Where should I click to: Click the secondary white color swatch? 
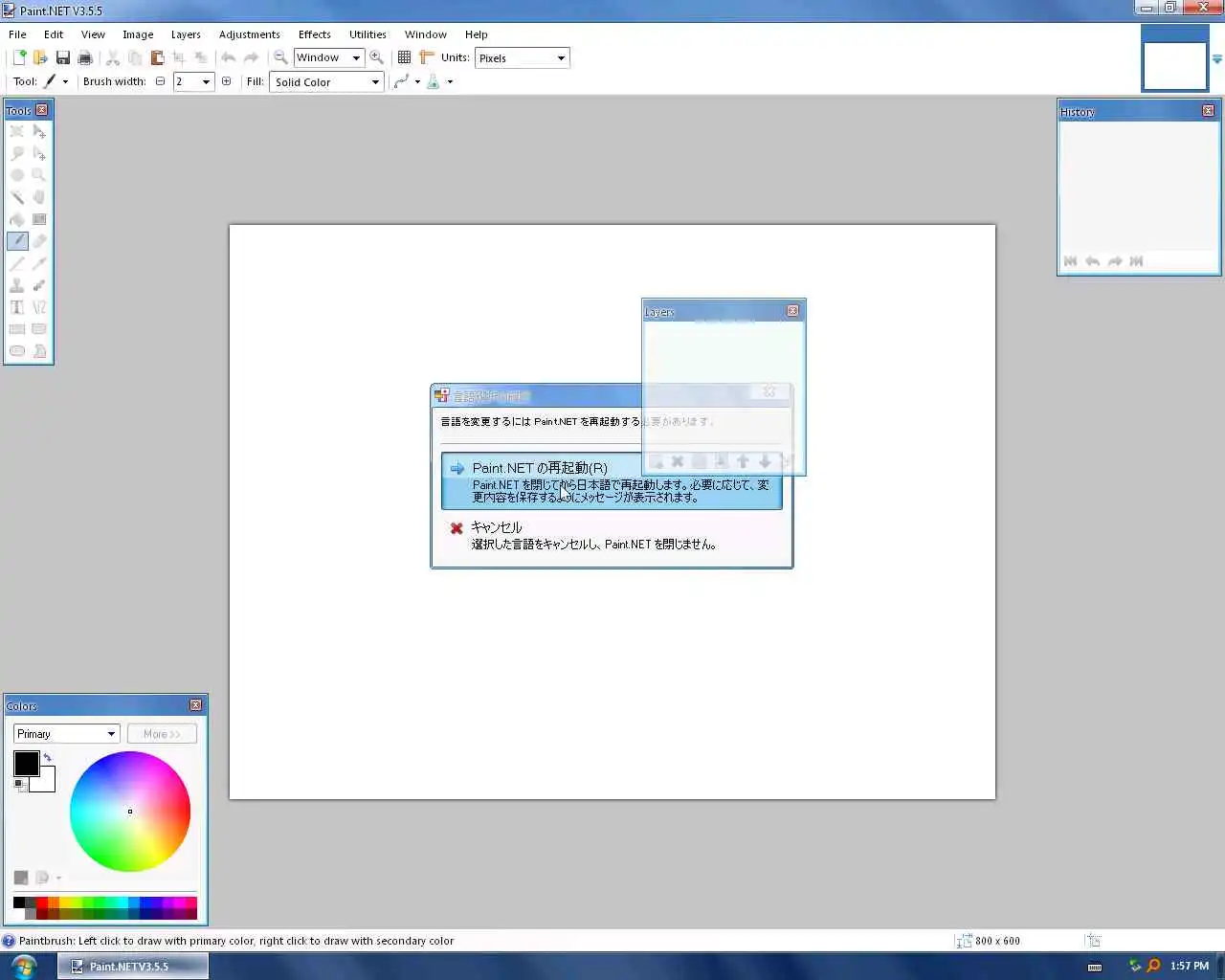[47, 785]
